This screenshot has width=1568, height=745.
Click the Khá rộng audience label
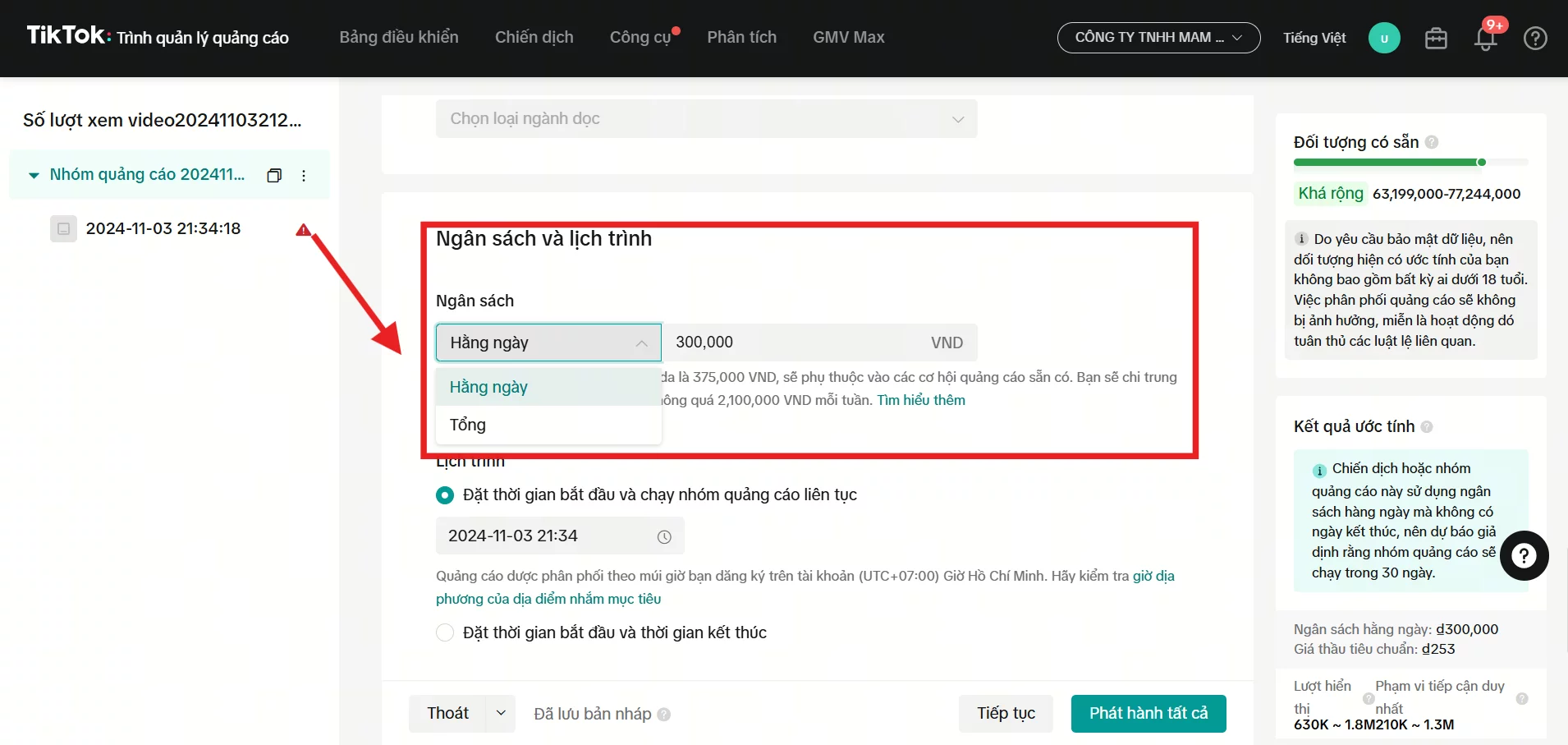pos(1331,193)
